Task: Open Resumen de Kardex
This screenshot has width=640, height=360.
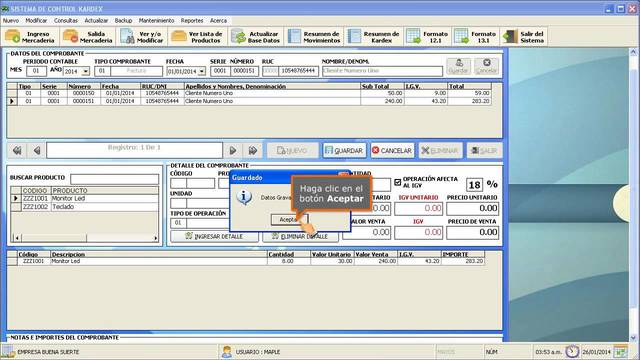Action: tap(374, 37)
